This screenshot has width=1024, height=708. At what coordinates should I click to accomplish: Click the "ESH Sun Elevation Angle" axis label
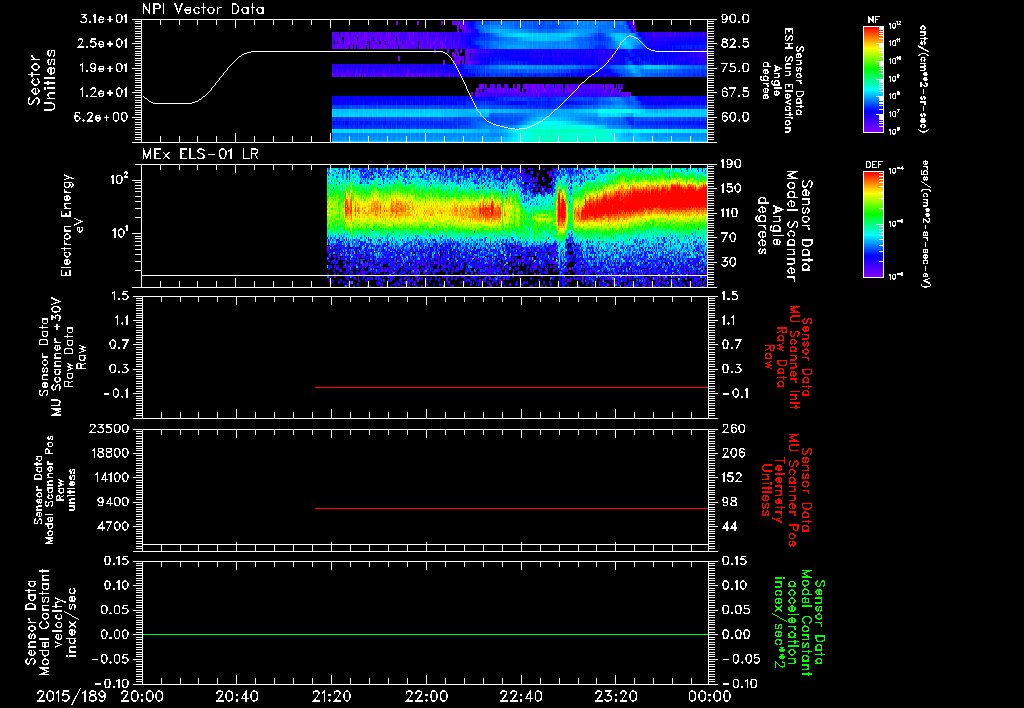click(x=782, y=80)
